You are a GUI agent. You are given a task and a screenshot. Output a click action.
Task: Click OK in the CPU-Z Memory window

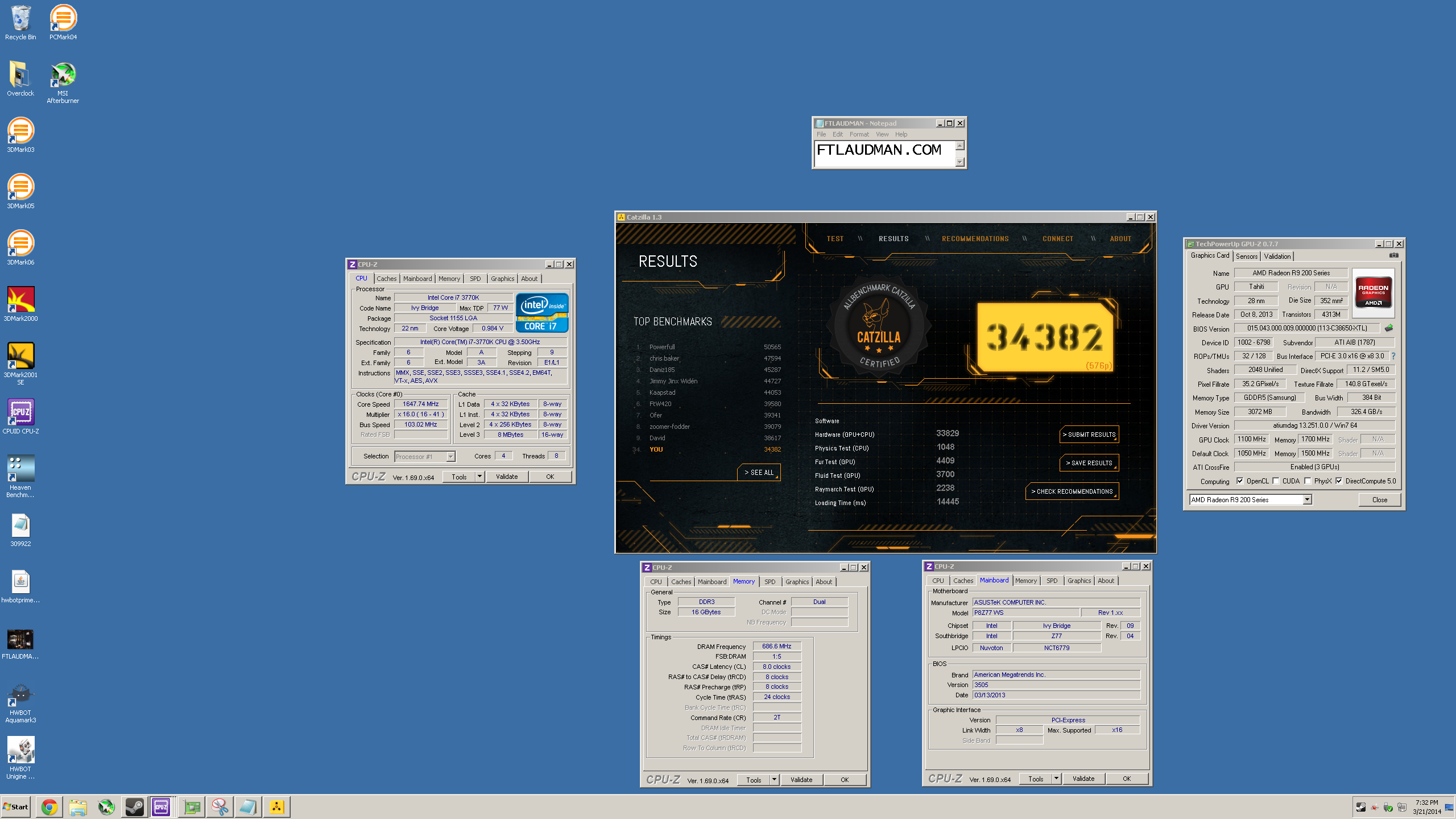[x=845, y=780]
